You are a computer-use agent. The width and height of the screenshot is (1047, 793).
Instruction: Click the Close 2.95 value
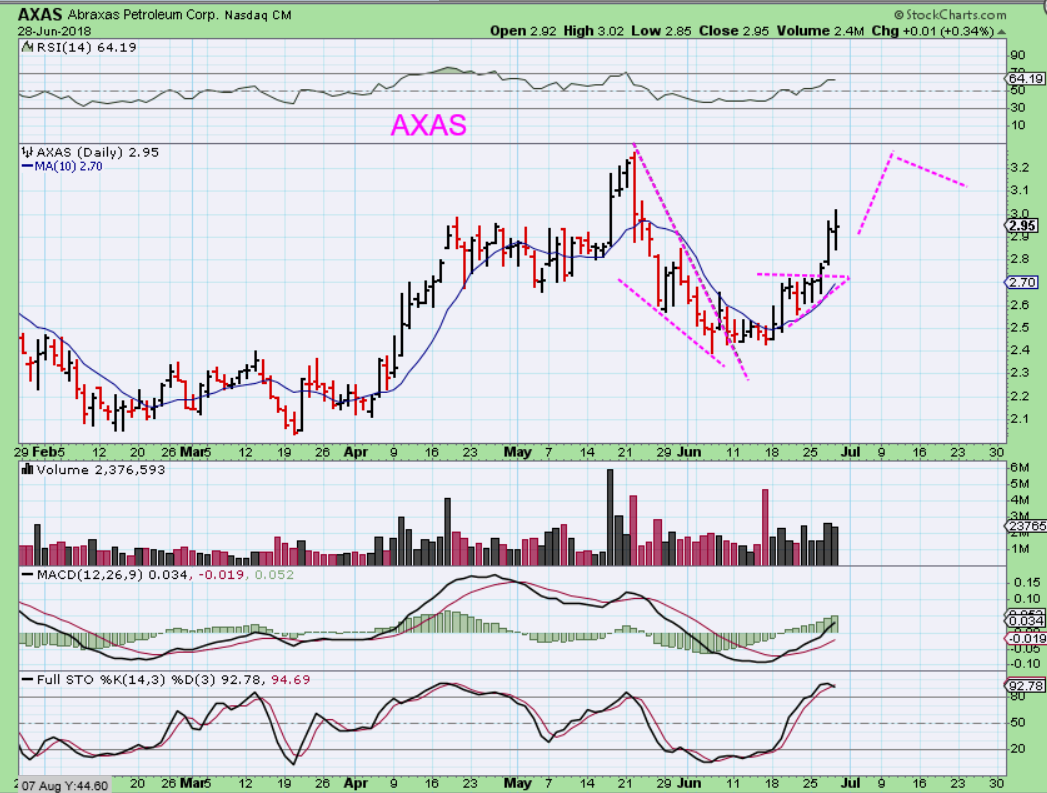(734, 31)
